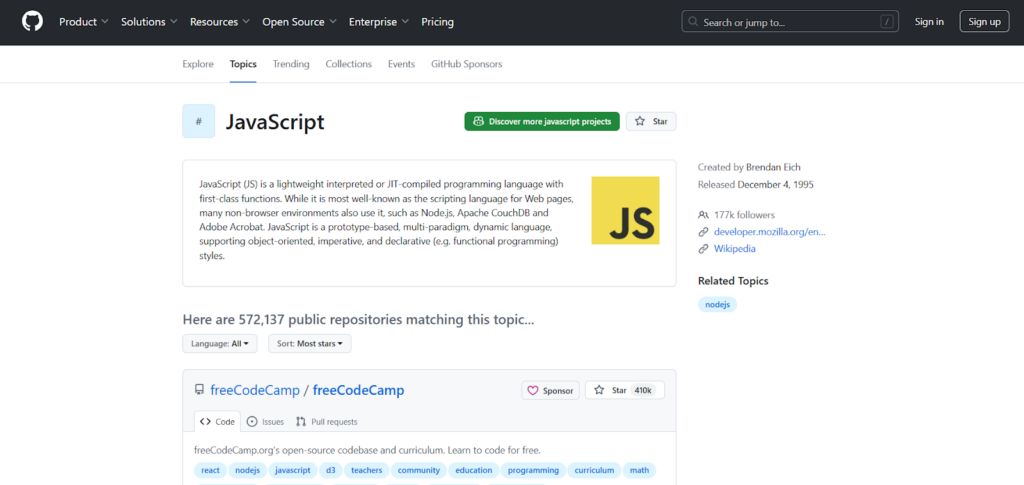Click the magnifier icon in search box

coord(693,22)
